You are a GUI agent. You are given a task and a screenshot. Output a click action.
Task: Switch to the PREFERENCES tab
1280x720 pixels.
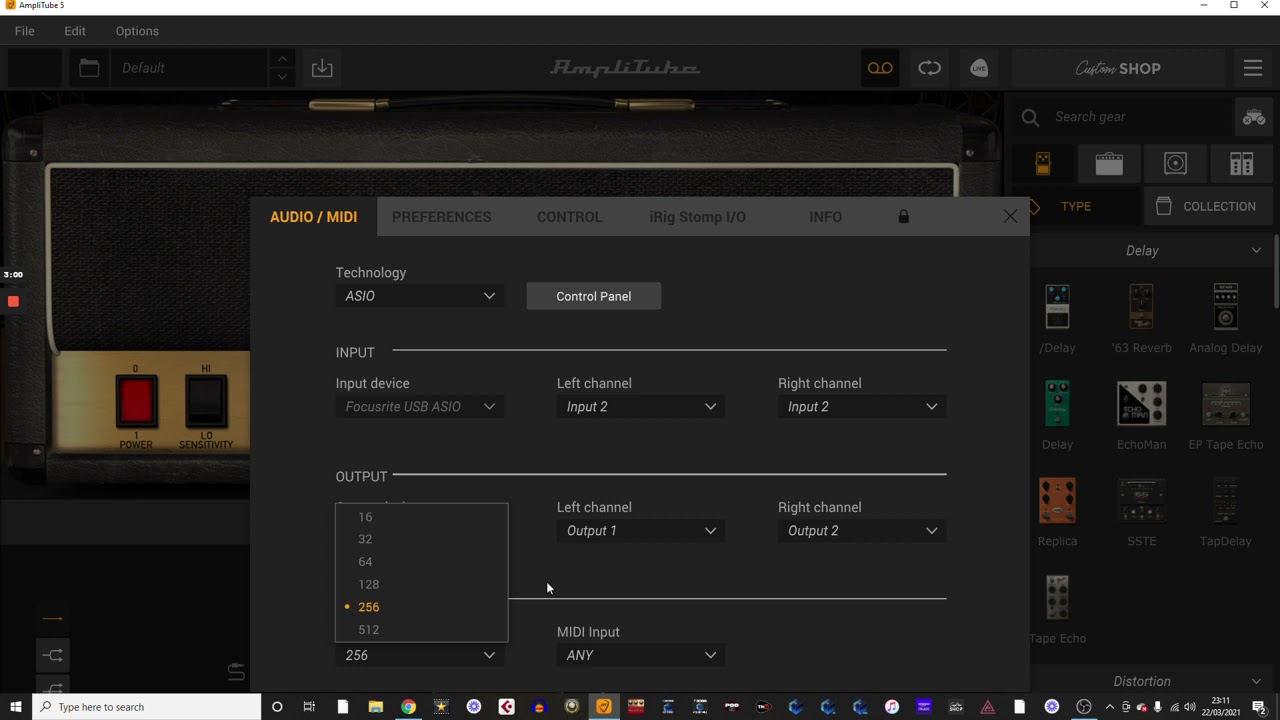441,217
